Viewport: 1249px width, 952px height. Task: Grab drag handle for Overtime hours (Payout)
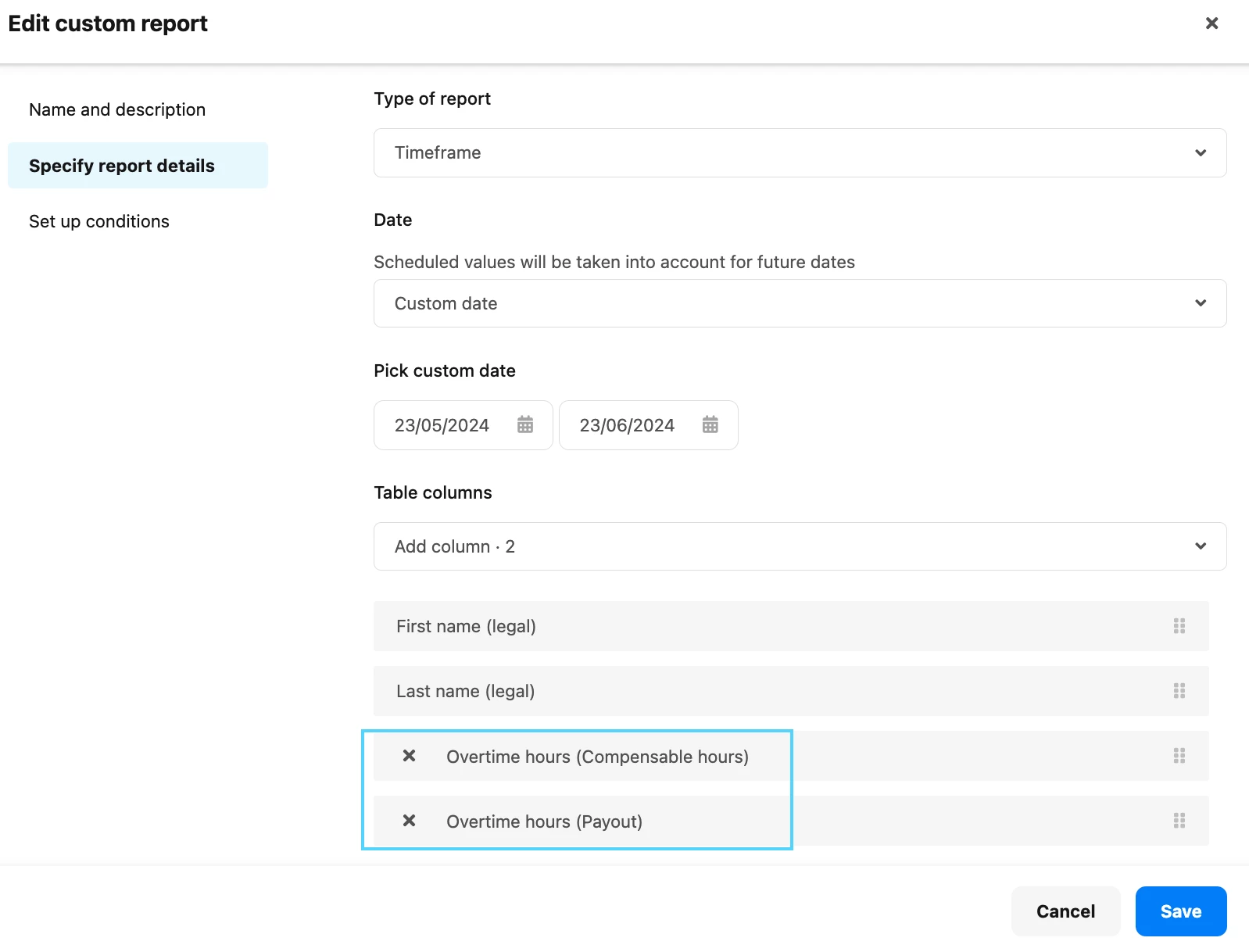tap(1179, 821)
